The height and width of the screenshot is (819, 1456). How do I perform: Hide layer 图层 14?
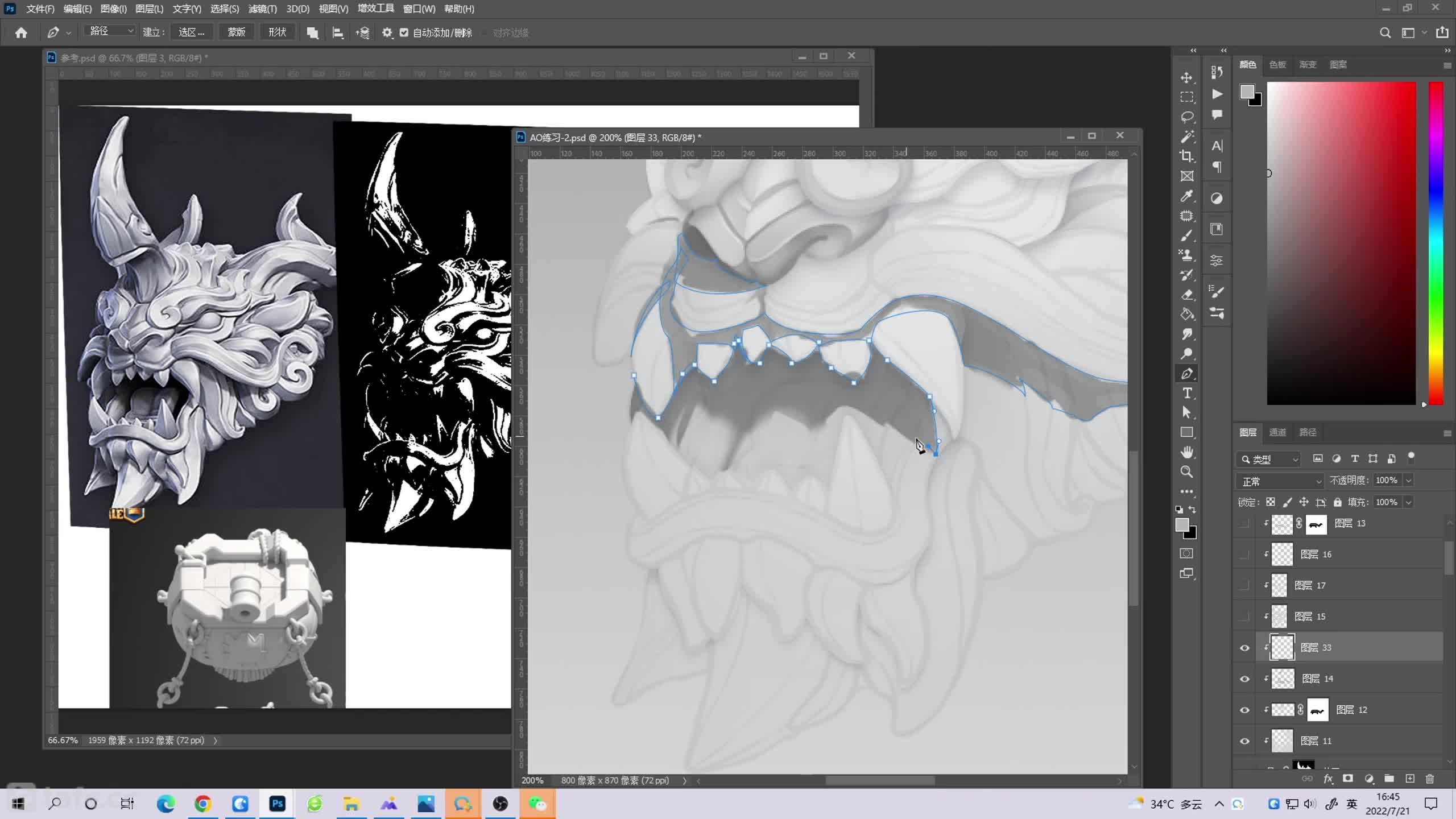point(1244,679)
